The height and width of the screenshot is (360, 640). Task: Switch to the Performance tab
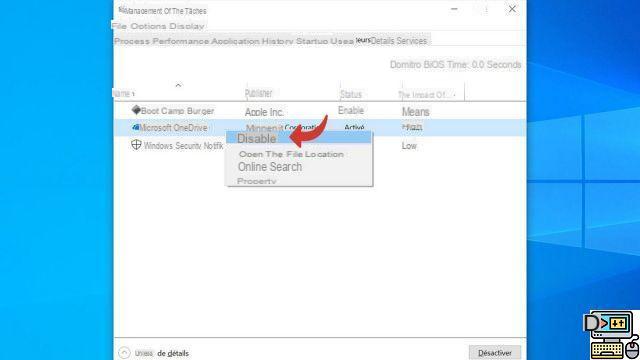click(181, 41)
